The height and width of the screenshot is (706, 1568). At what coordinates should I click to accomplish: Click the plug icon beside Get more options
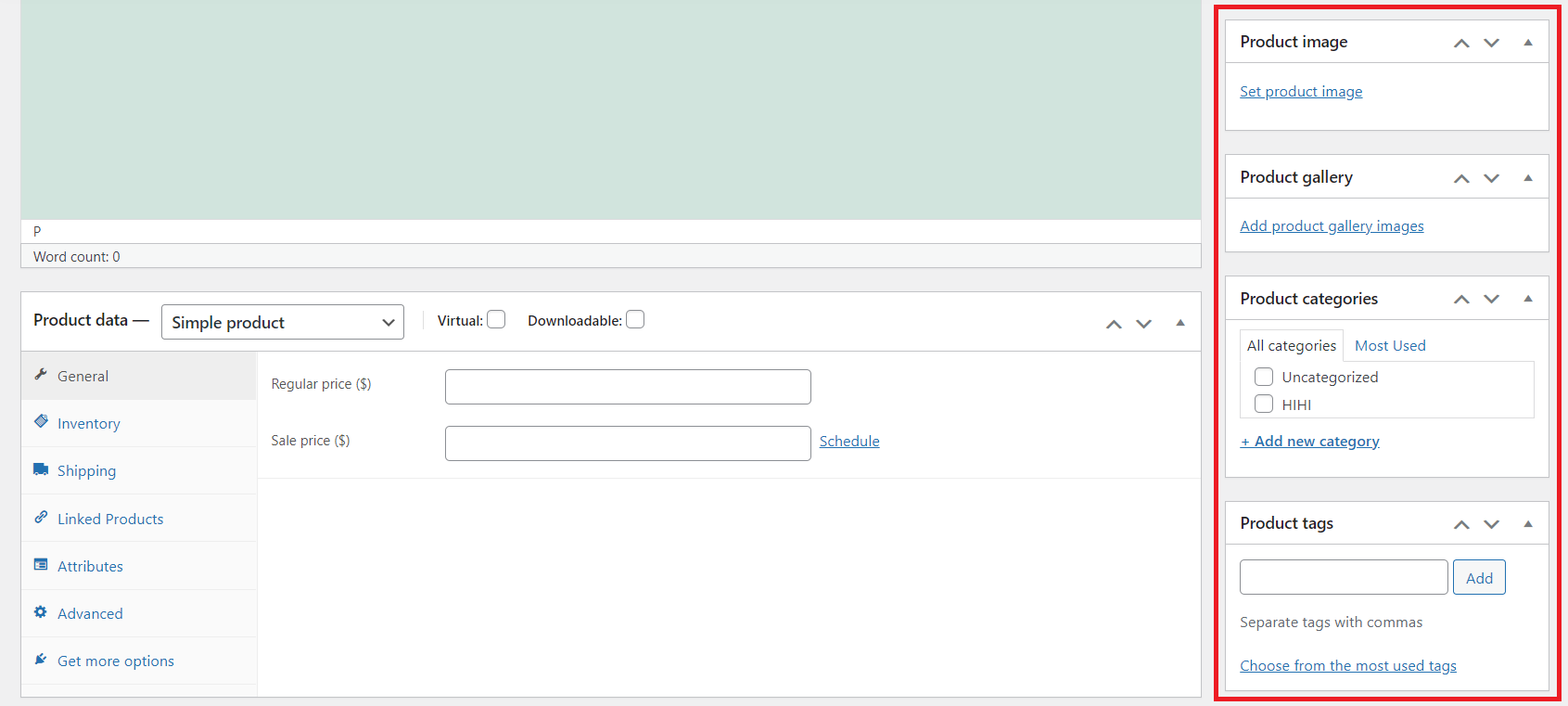click(41, 660)
